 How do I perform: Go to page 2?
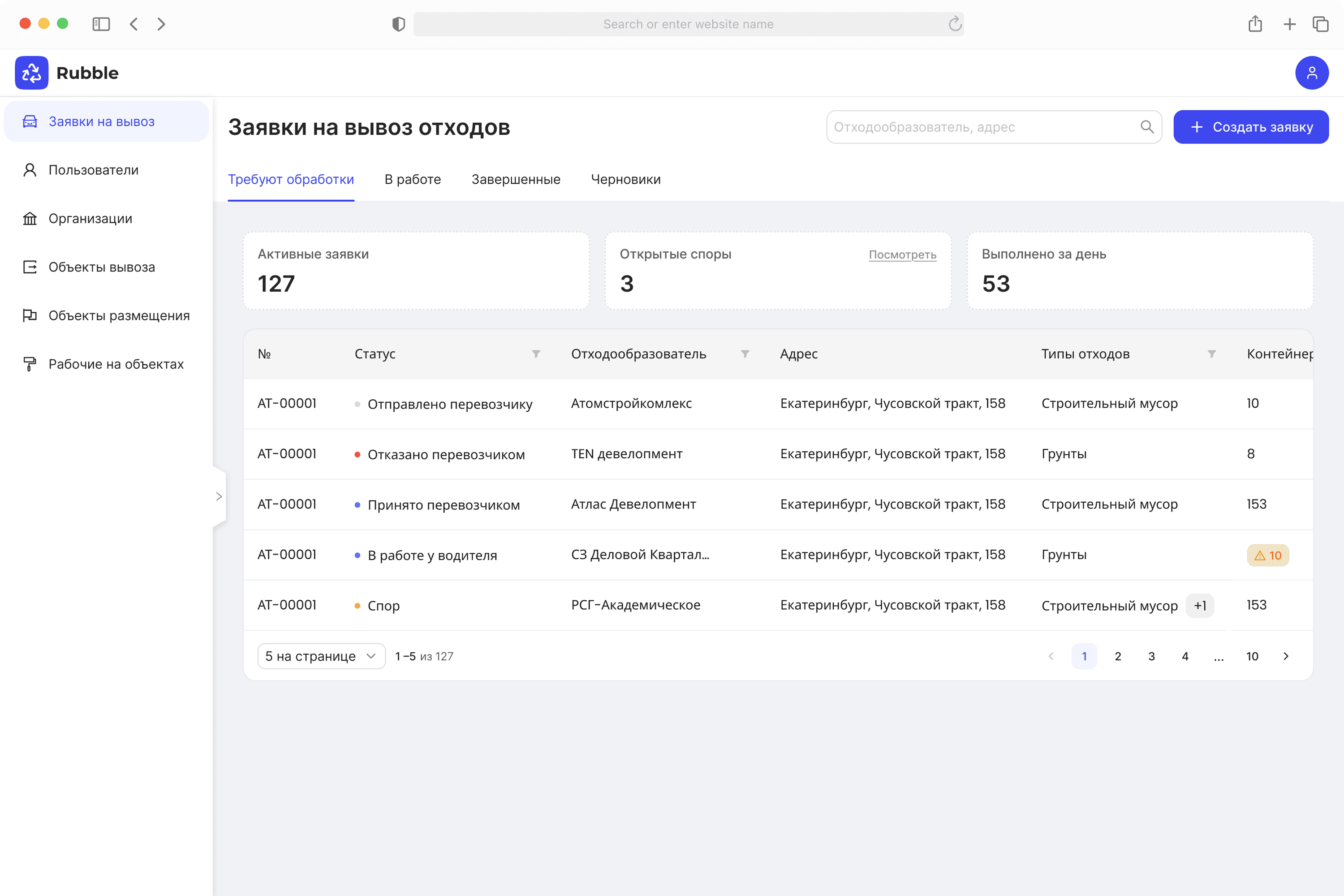(x=1118, y=656)
